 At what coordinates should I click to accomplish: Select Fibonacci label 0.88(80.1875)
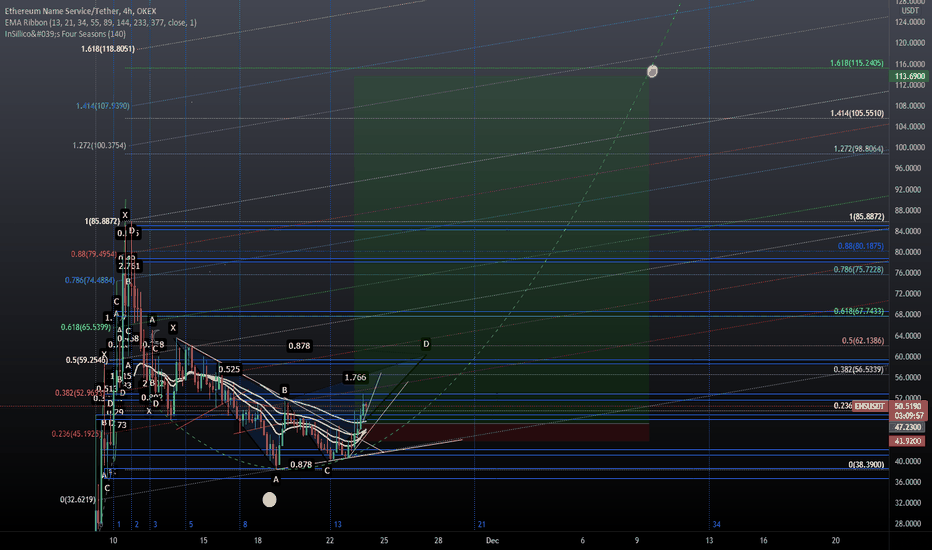(861, 246)
